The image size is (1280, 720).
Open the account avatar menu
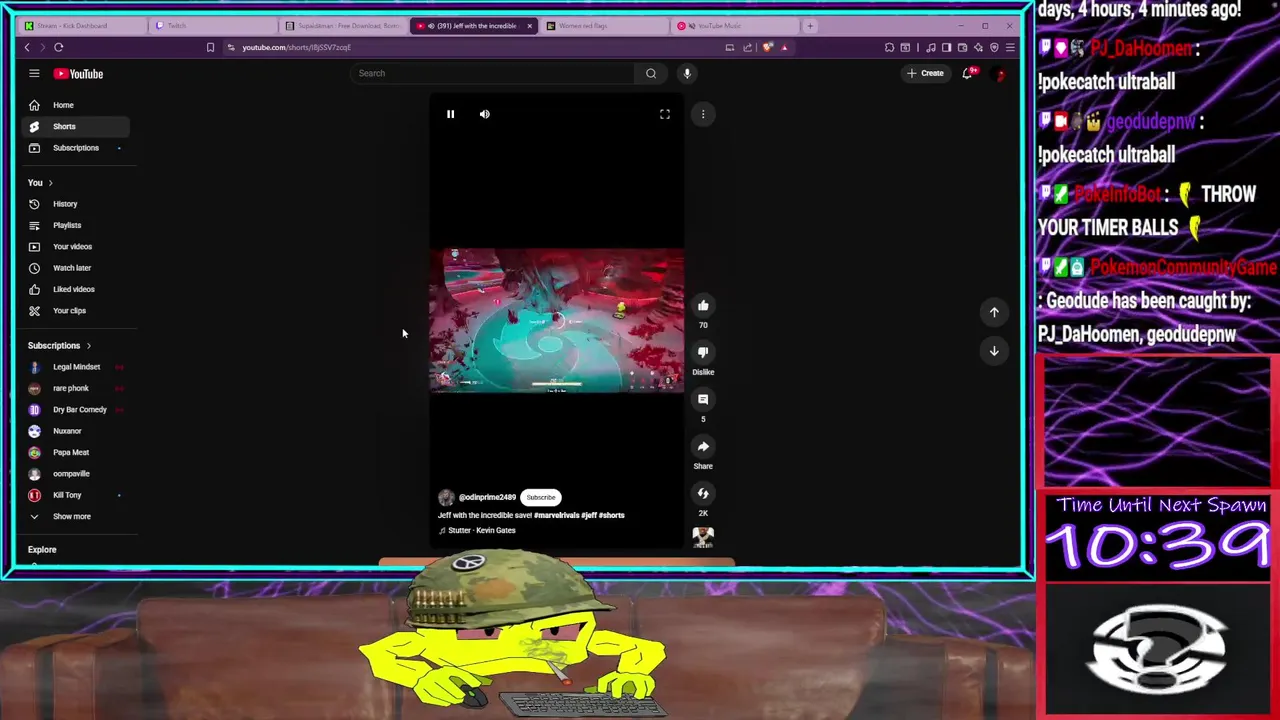[x=999, y=73]
